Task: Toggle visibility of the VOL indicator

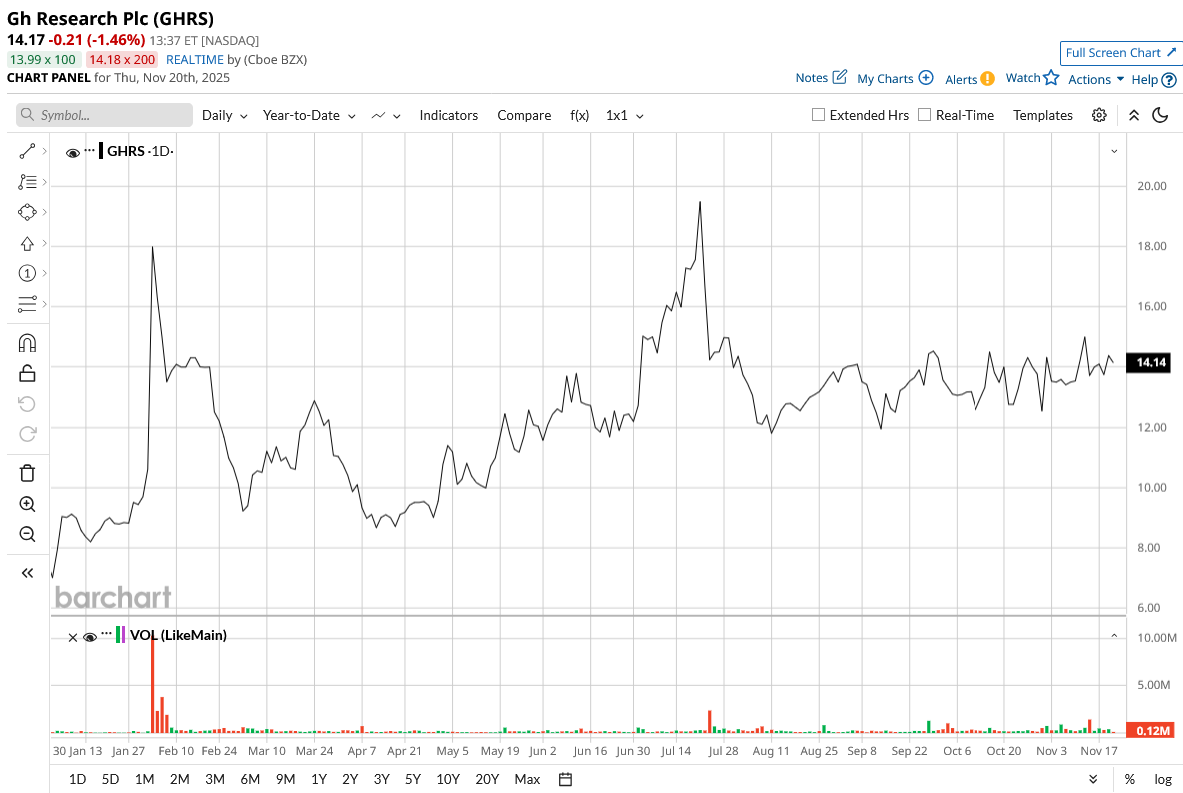Action: [90, 637]
